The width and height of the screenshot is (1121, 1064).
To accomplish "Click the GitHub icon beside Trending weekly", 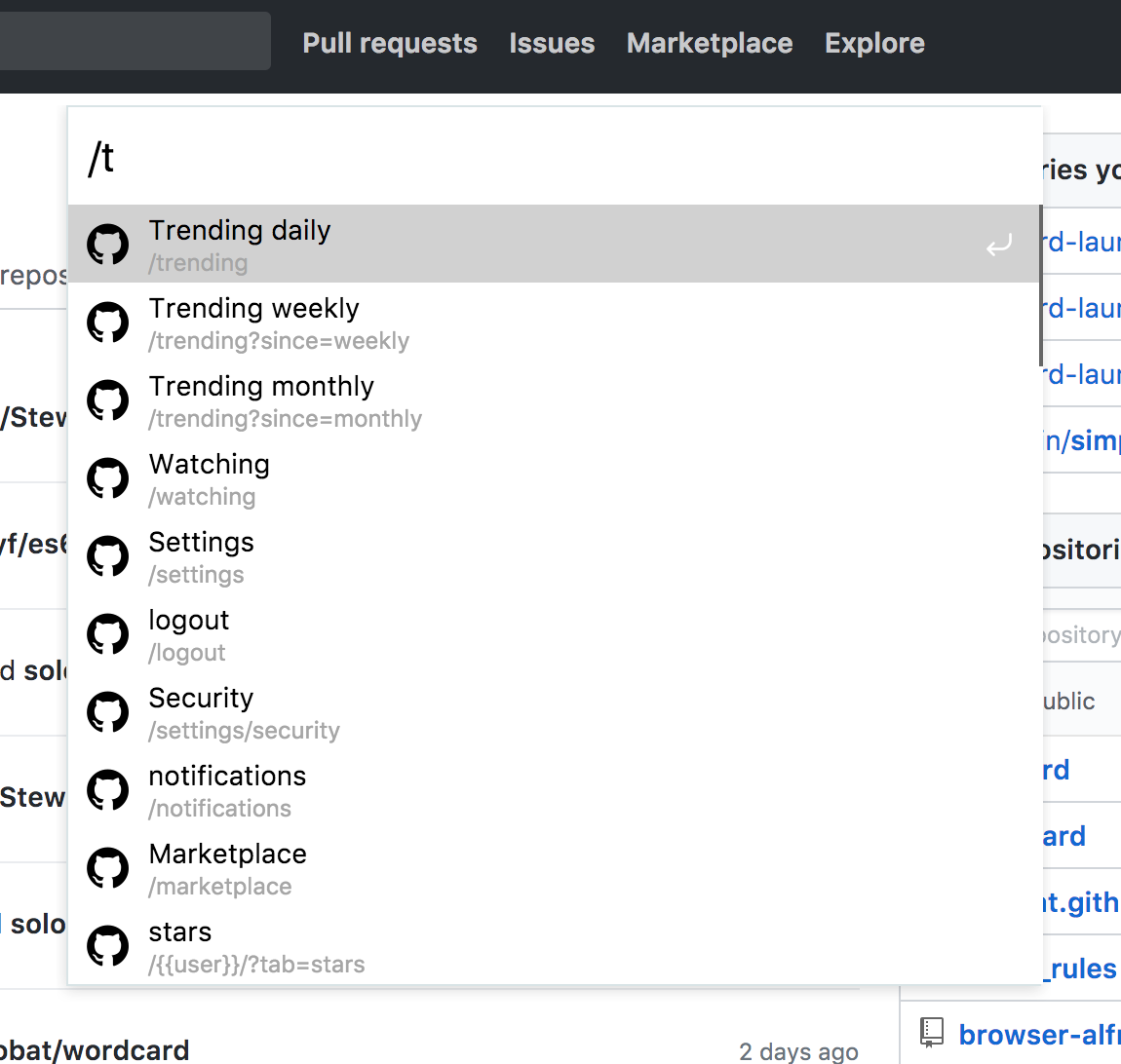I will (108, 323).
